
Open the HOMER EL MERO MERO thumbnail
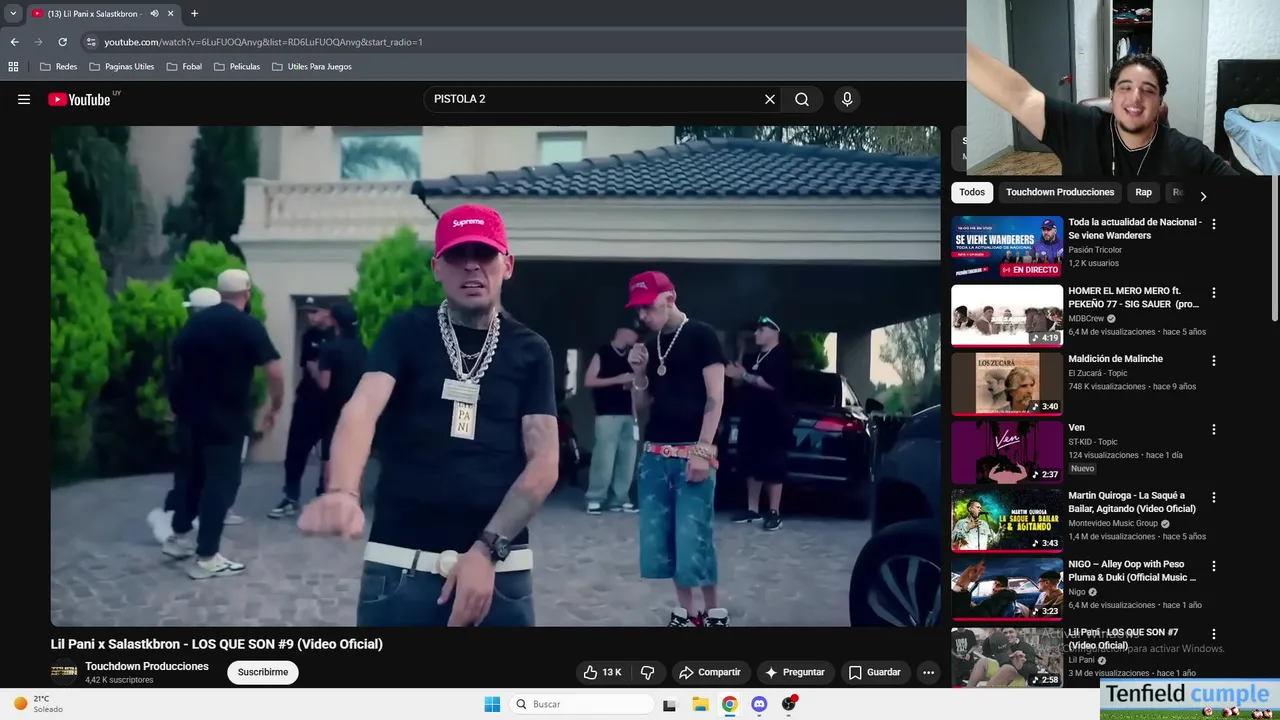pyautogui.click(x=1007, y=315)
